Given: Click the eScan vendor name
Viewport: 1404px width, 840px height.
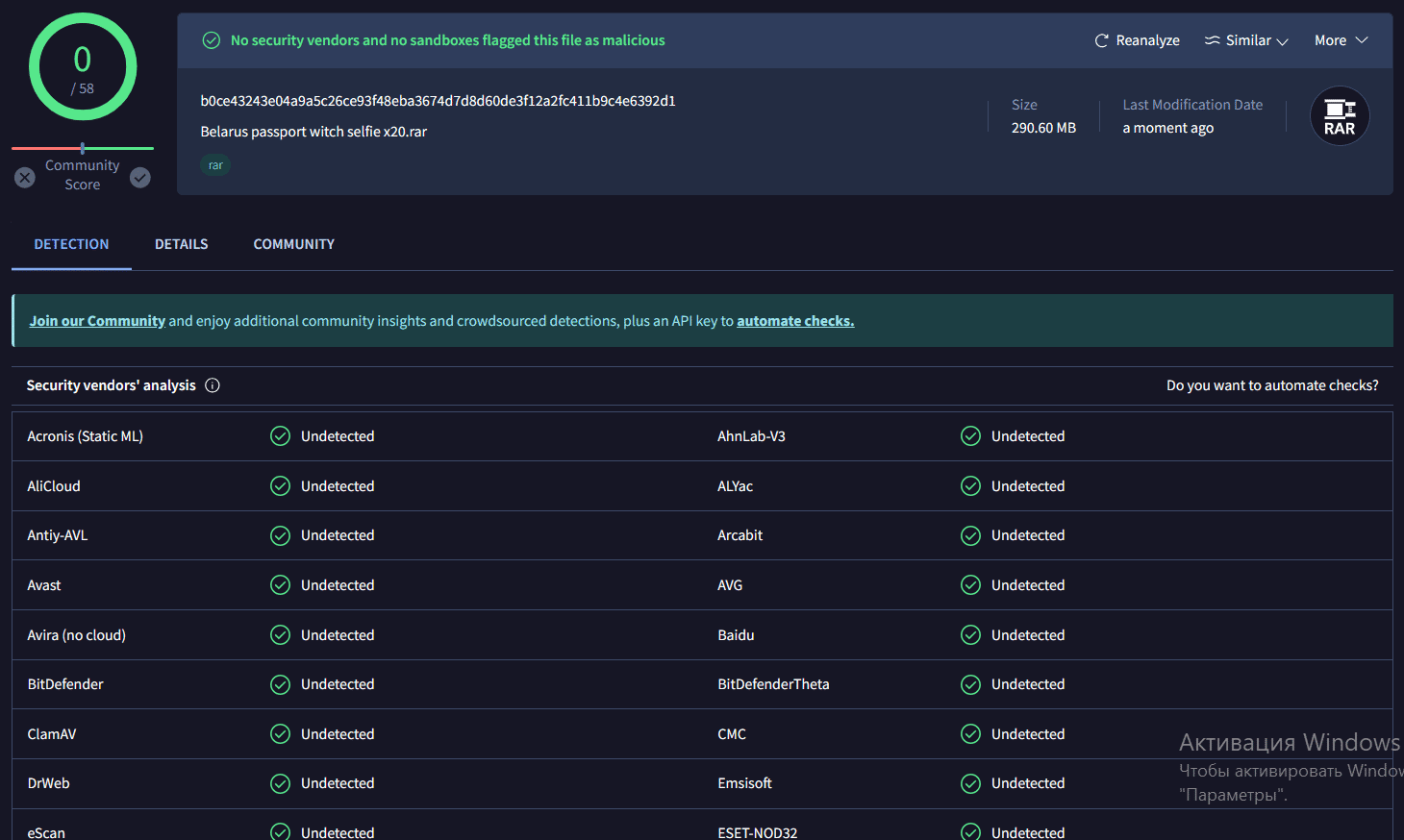Looking at the screenshot, I should tap(46, 832).
